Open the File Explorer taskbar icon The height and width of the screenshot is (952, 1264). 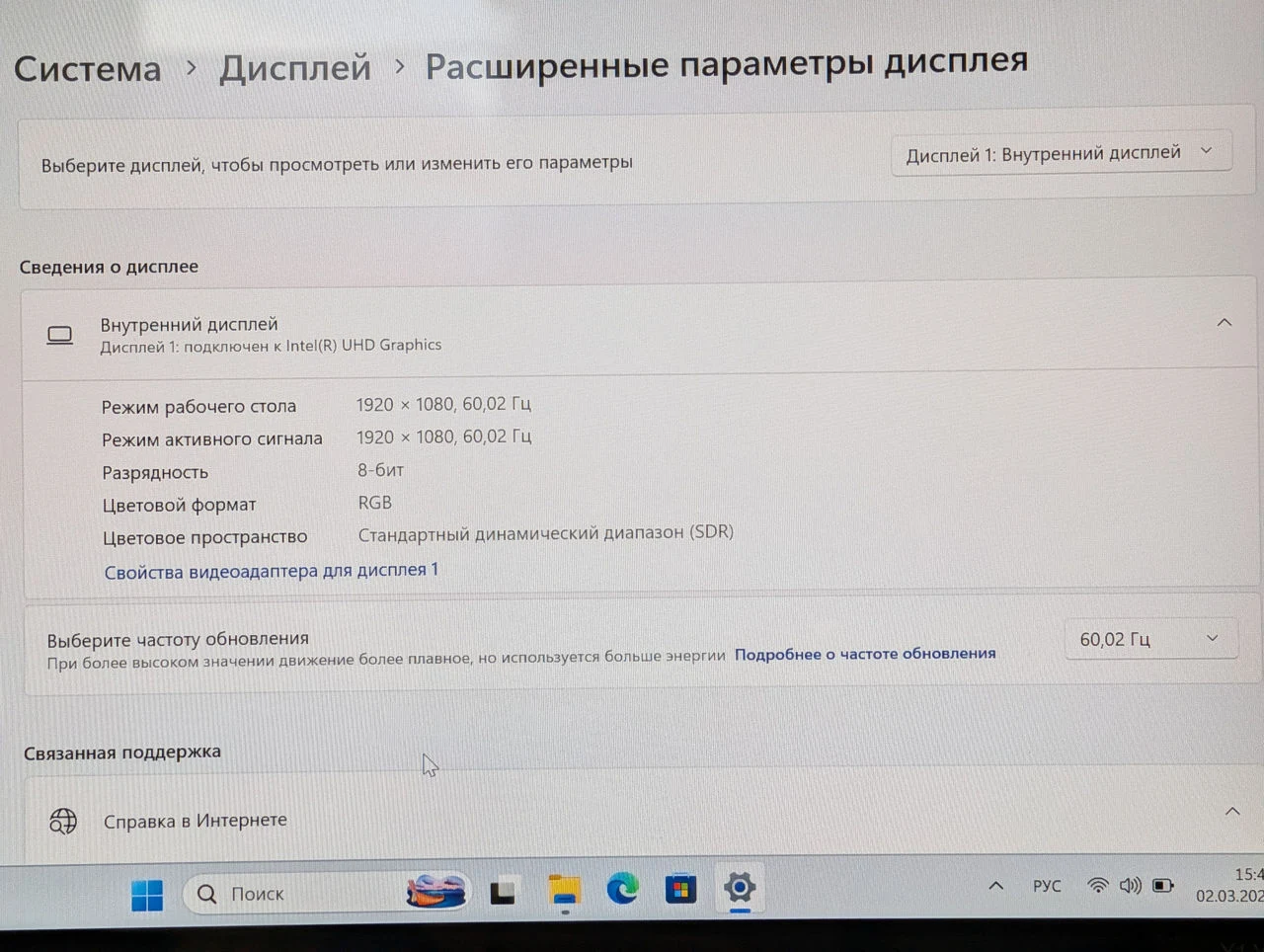tap(564, 891)
